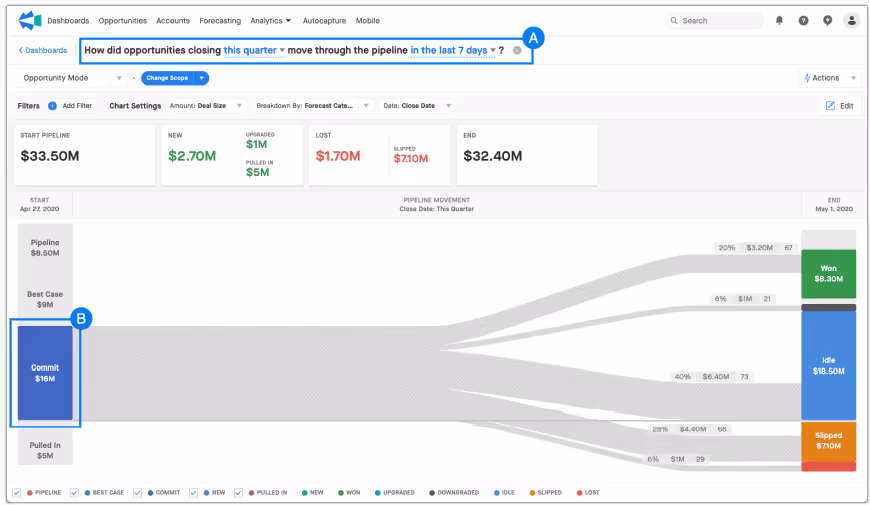Click the app logo in the top bar

point(29,20)
